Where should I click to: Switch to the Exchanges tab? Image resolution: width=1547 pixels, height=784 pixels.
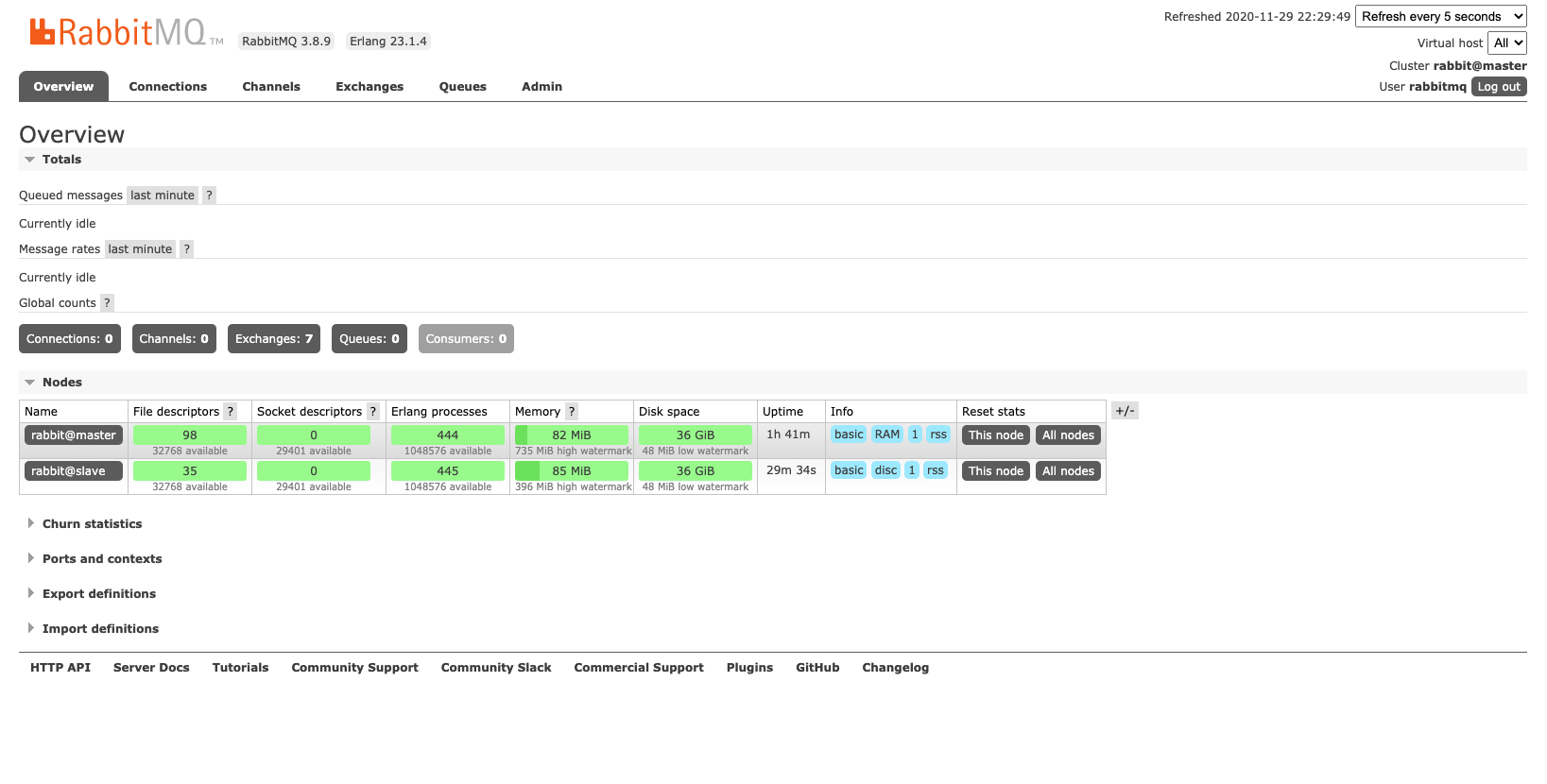[x=370, y=87]
